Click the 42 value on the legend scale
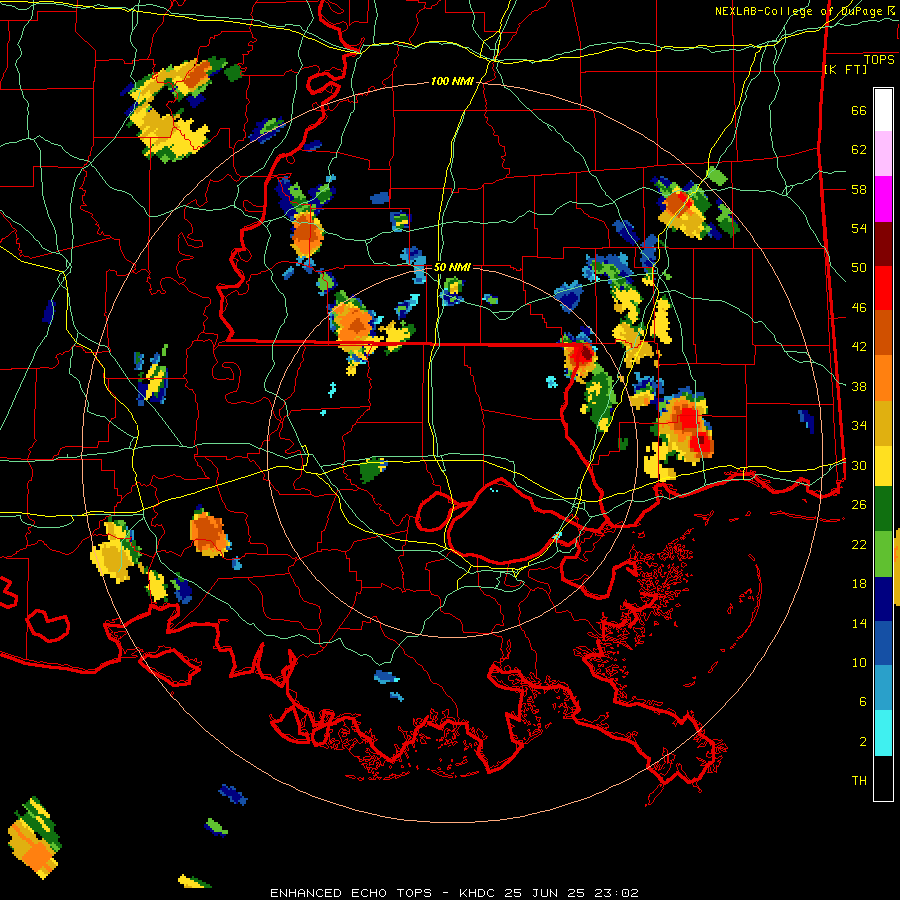Screen dimensions: 900x900 coord(859,347)
